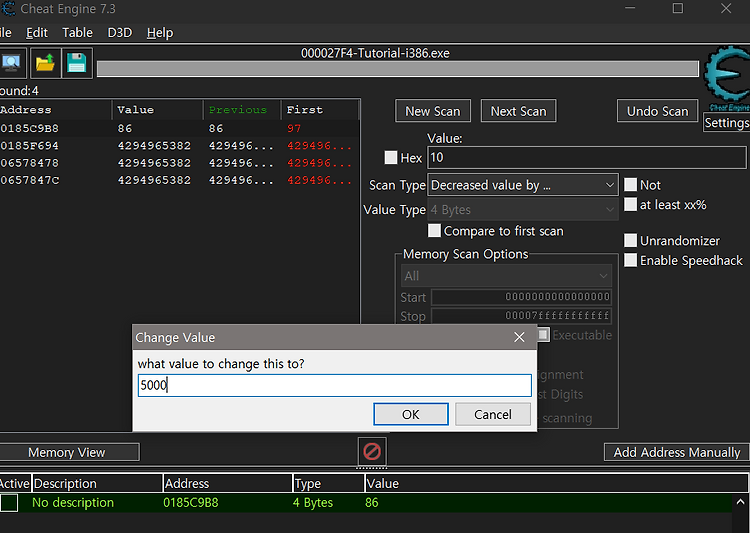Open the Table menu
The image size is (750, 533).
pyautogui.click(x=77, y=33)
